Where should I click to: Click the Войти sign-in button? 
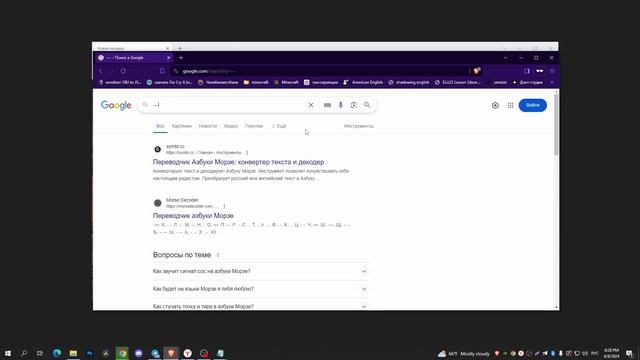click(x=533, y=105)
